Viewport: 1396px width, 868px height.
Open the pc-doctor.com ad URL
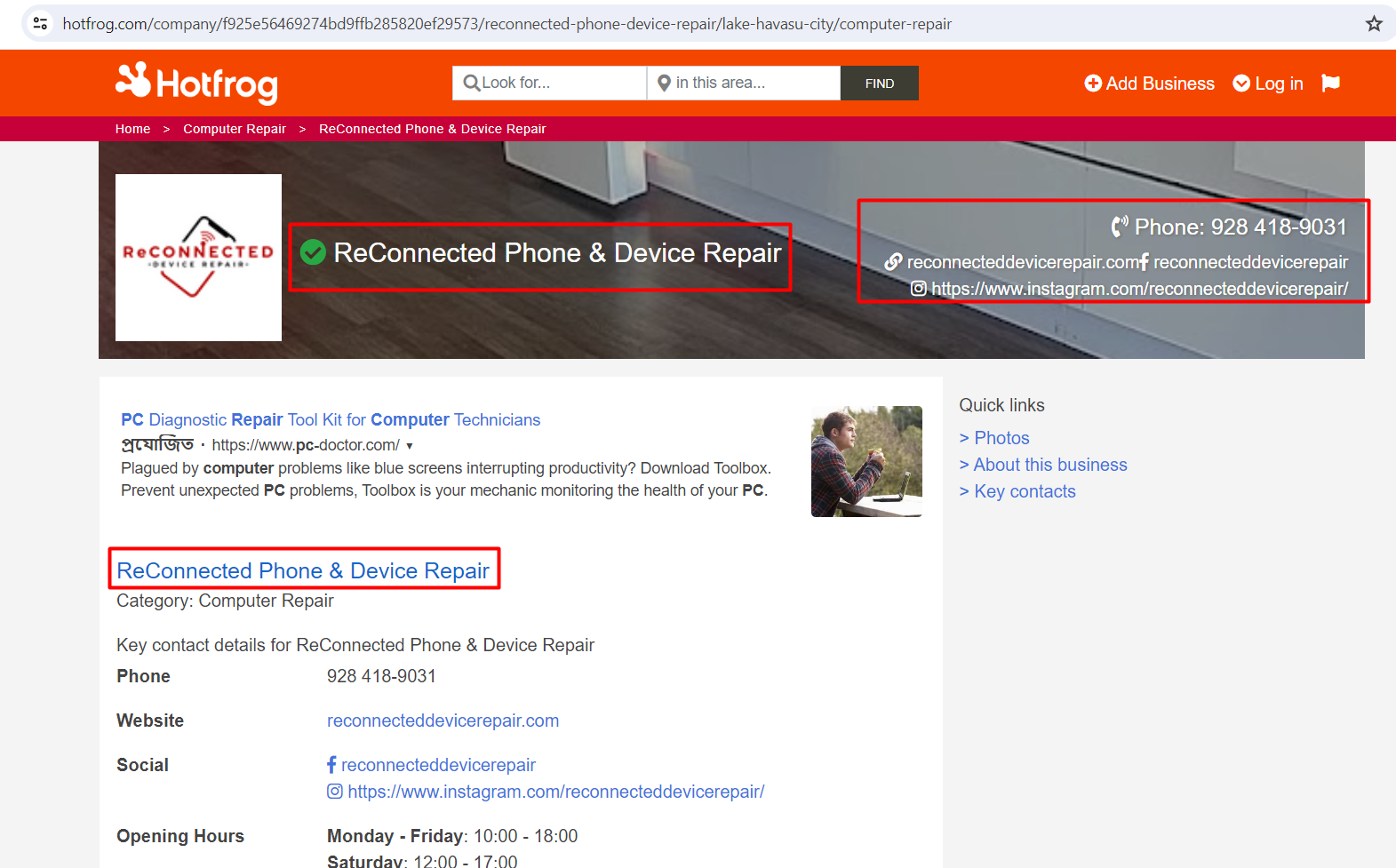click(306, 445)
